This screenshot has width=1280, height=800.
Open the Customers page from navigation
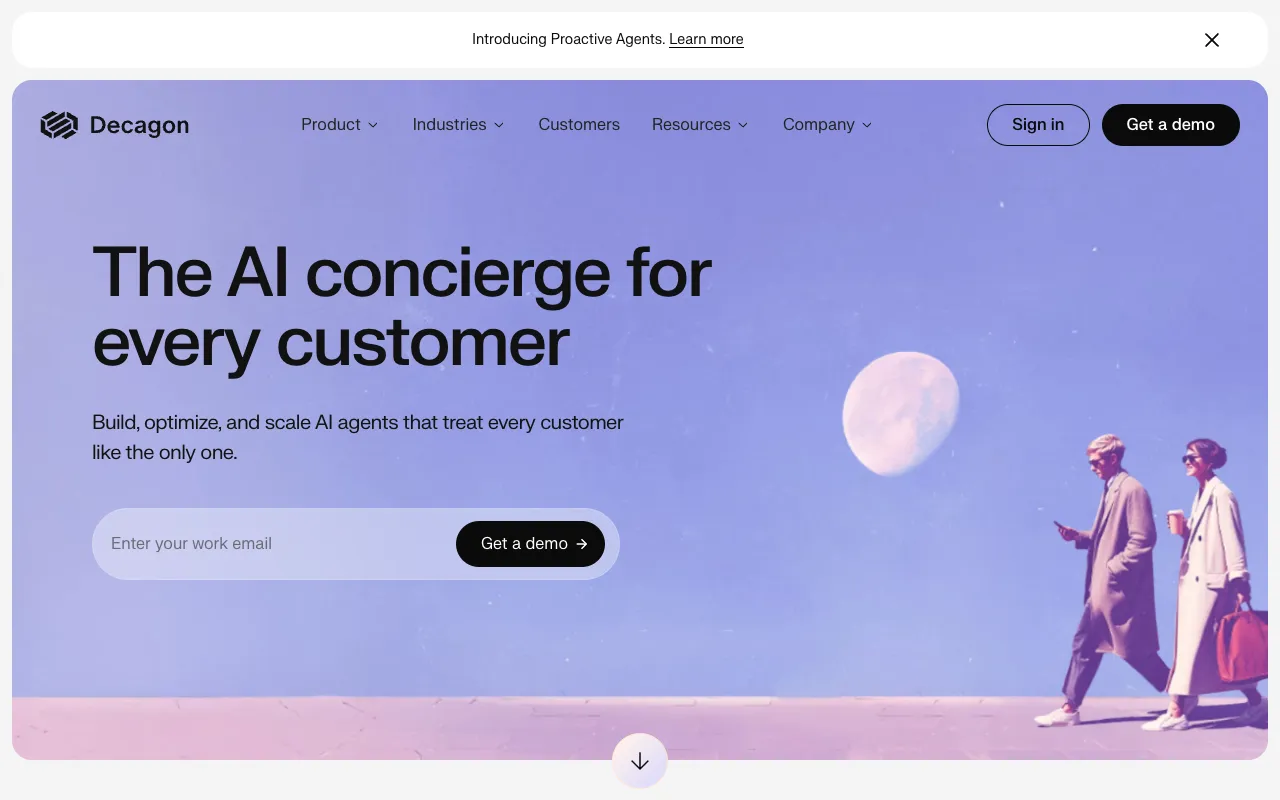coord(579,125)
